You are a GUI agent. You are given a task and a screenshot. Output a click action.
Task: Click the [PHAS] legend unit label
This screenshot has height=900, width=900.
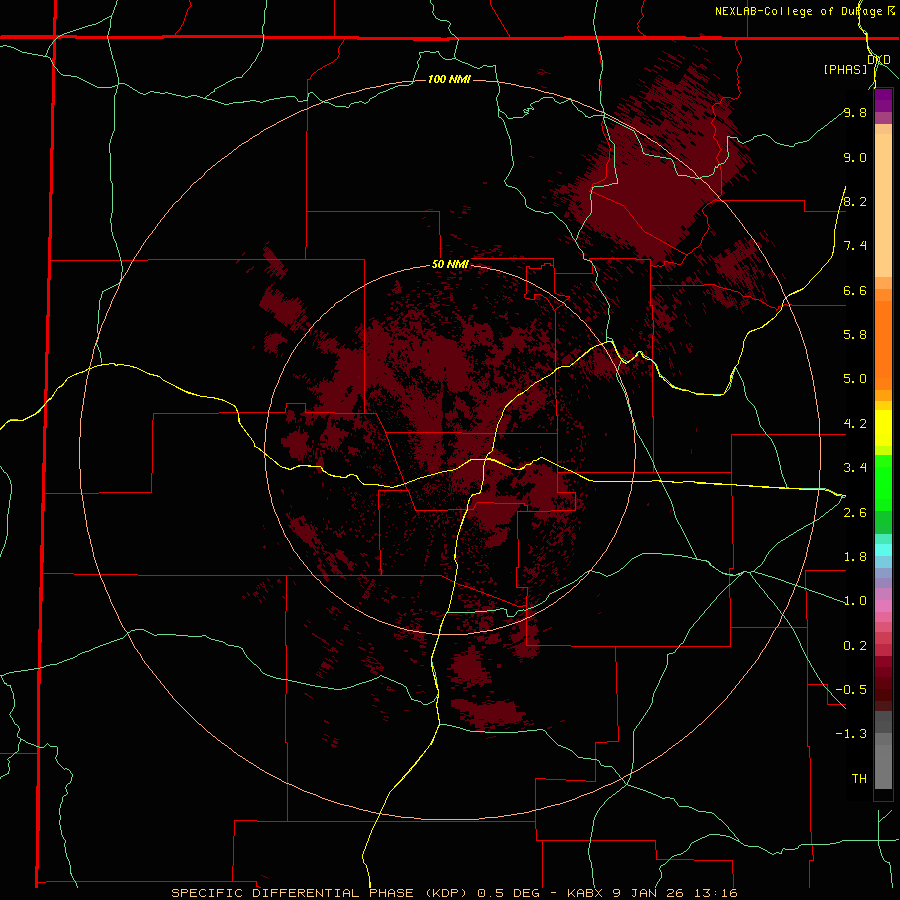845,69
